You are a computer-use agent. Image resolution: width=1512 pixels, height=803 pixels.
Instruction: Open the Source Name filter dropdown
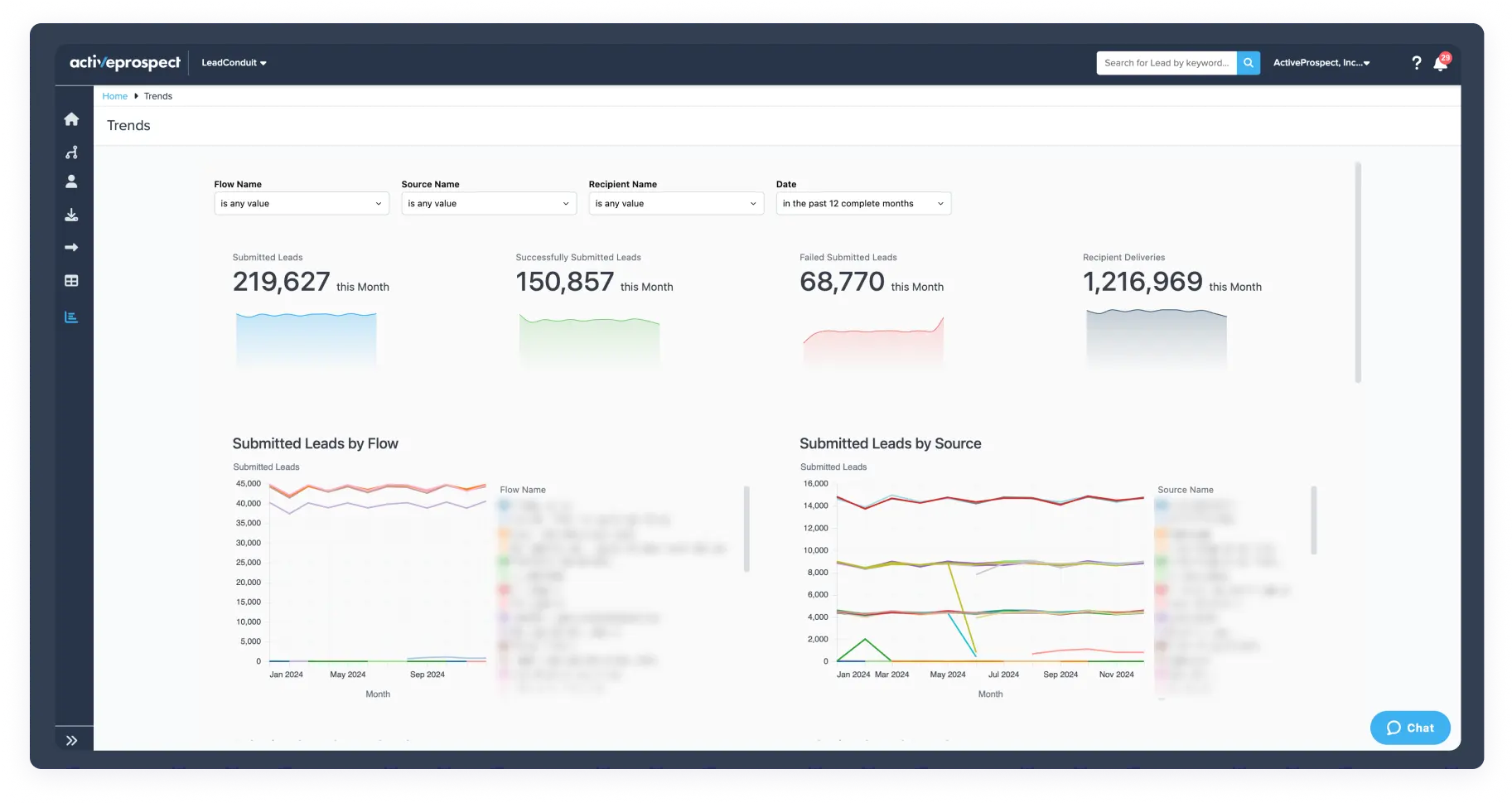coord(489,203)
